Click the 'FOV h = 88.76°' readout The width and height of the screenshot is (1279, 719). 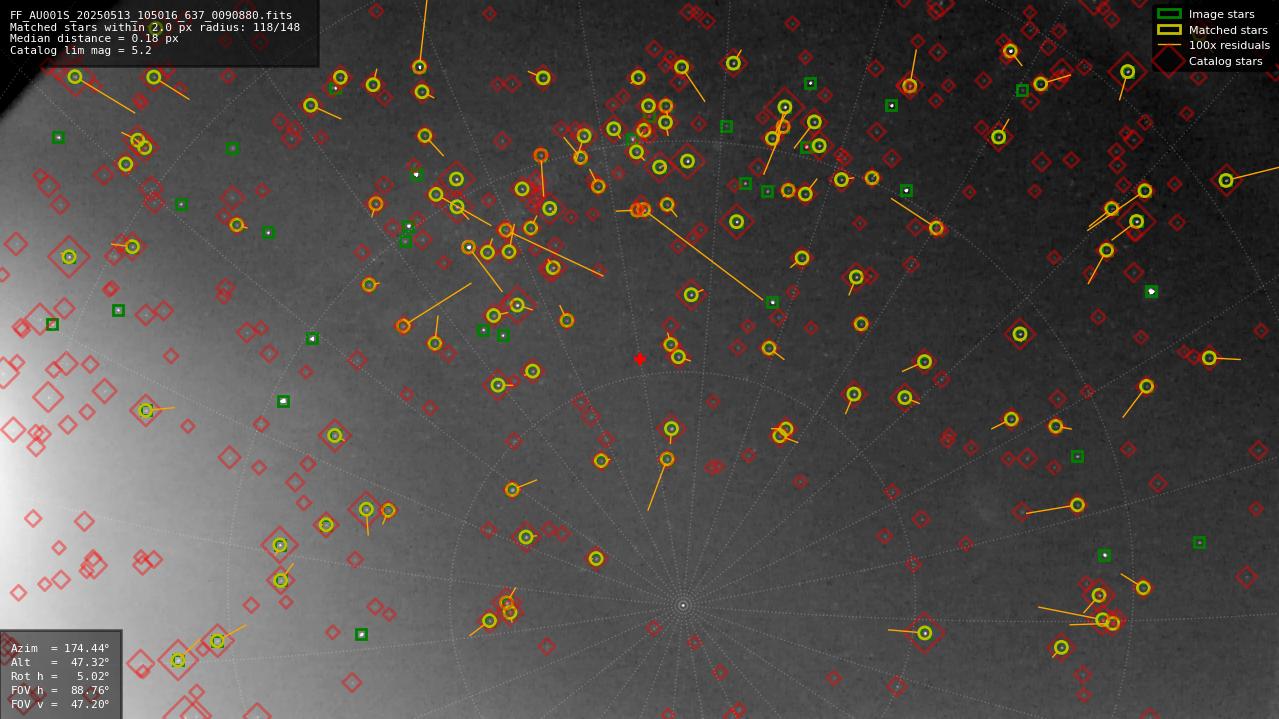point(60,690)
